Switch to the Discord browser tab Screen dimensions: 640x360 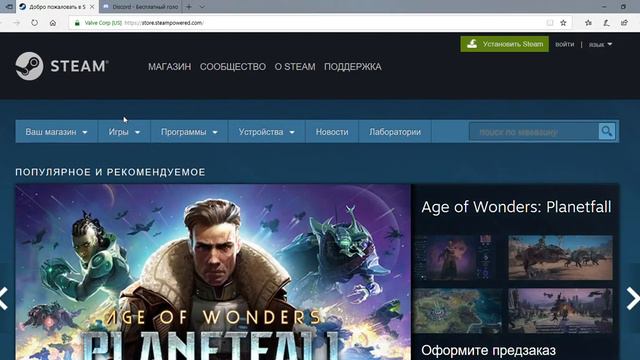(x=140, y=7)
